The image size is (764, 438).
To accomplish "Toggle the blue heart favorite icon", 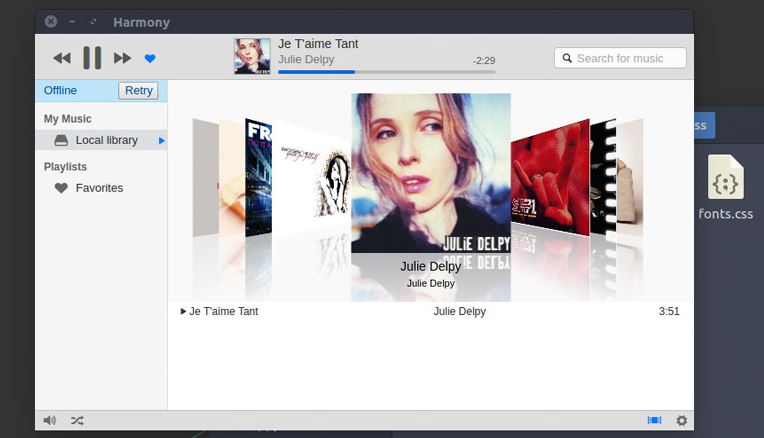I will pos(150,58).
